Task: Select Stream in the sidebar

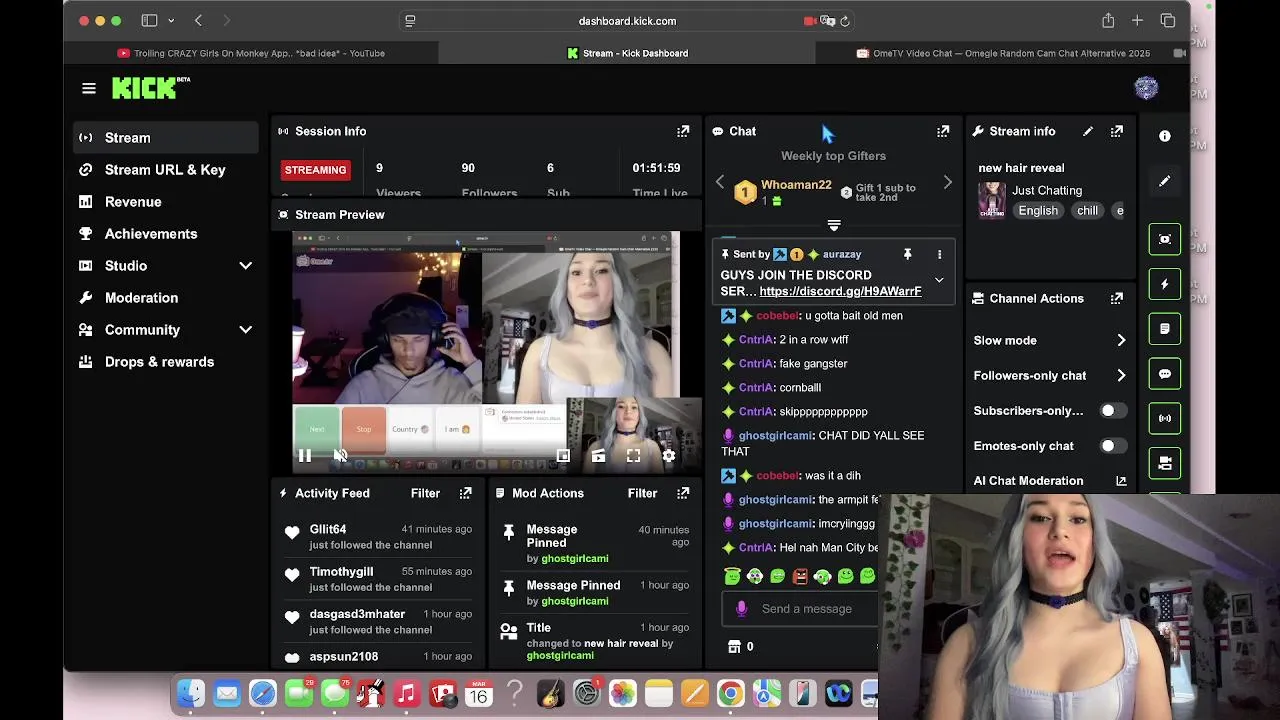Action: click(166, 137)
